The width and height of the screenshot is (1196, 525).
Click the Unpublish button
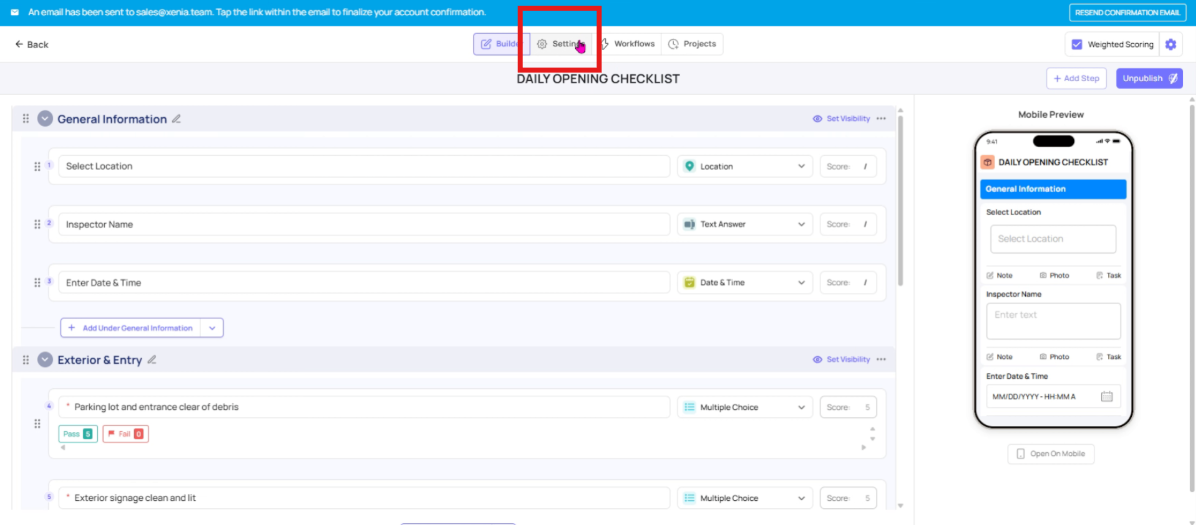click(1148, 78)
